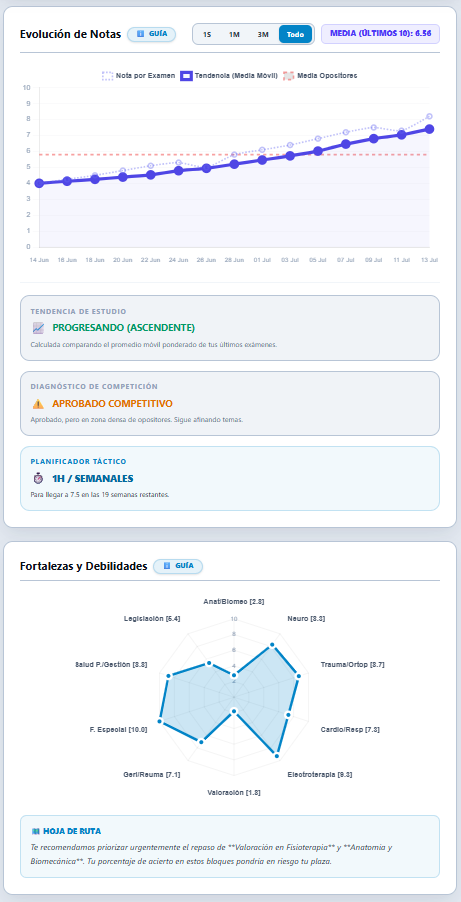The image size is (461, 902).
Task: Toggle the Nota por Examen legend entry
Action: click(139, 75)
